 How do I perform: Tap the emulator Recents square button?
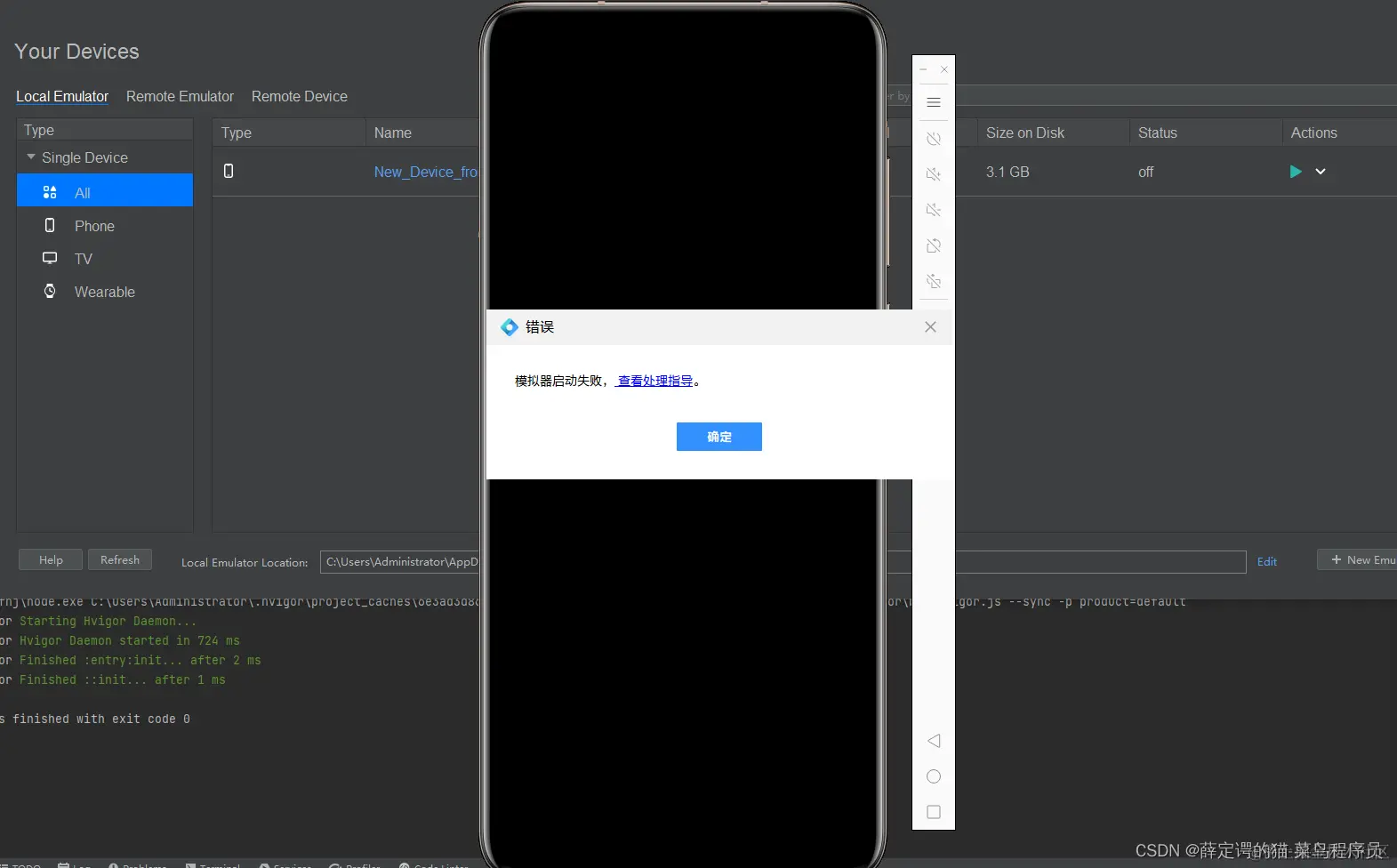[934, 812]
